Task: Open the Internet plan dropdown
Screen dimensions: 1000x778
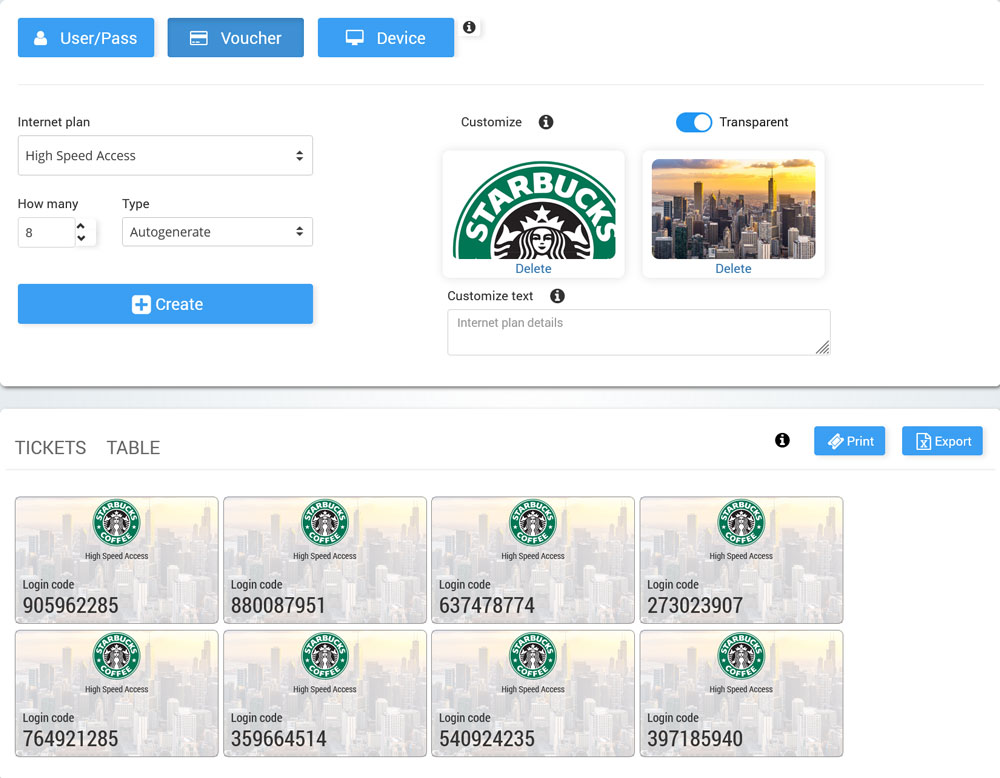Action: (165, 156)
